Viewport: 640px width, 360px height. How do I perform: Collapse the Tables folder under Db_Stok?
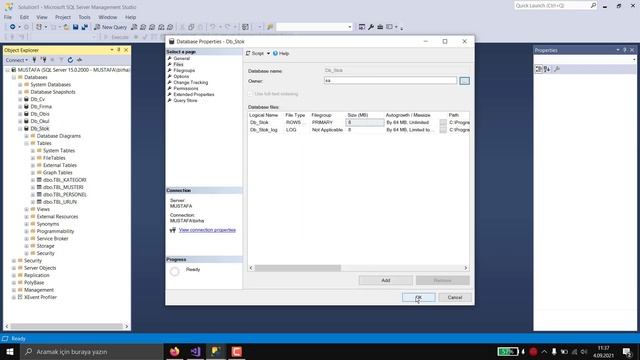coord(27,143)
